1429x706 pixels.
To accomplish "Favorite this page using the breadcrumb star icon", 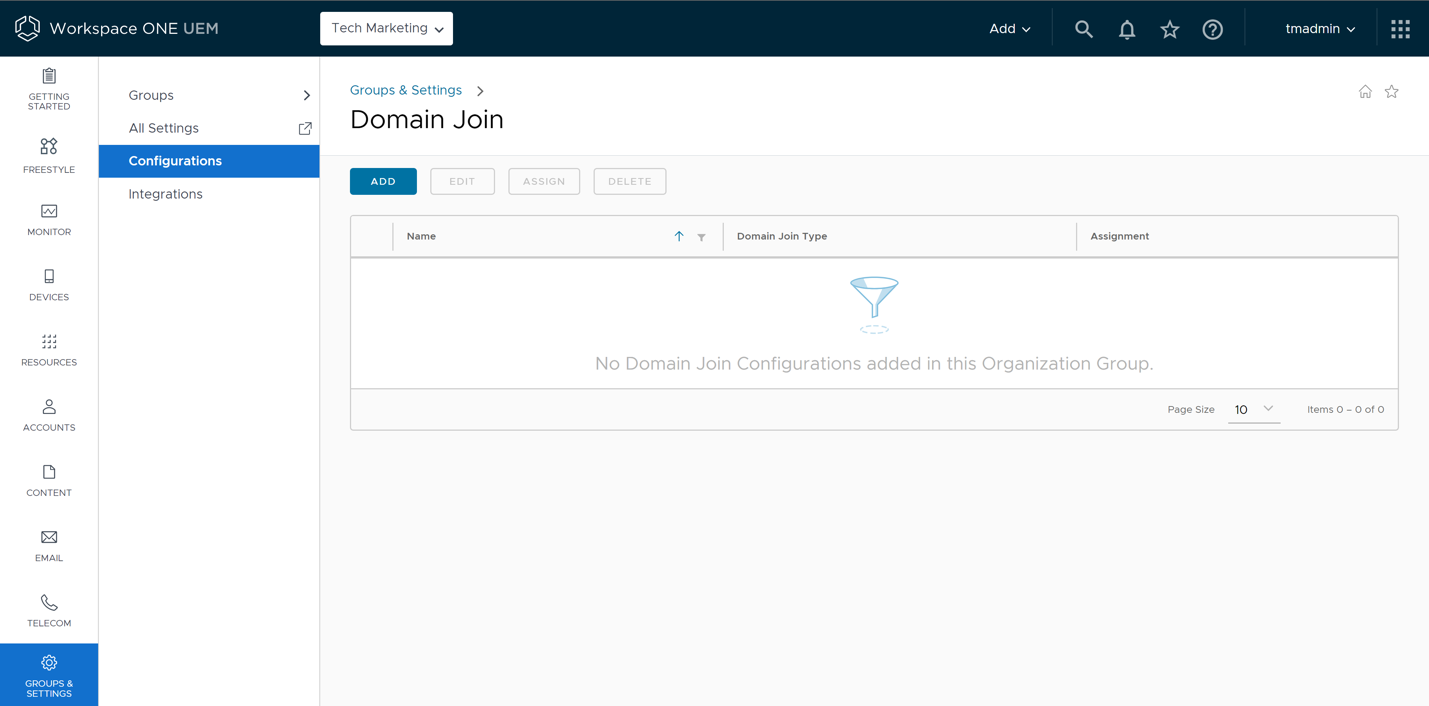I will click(x=1391, y=91).
